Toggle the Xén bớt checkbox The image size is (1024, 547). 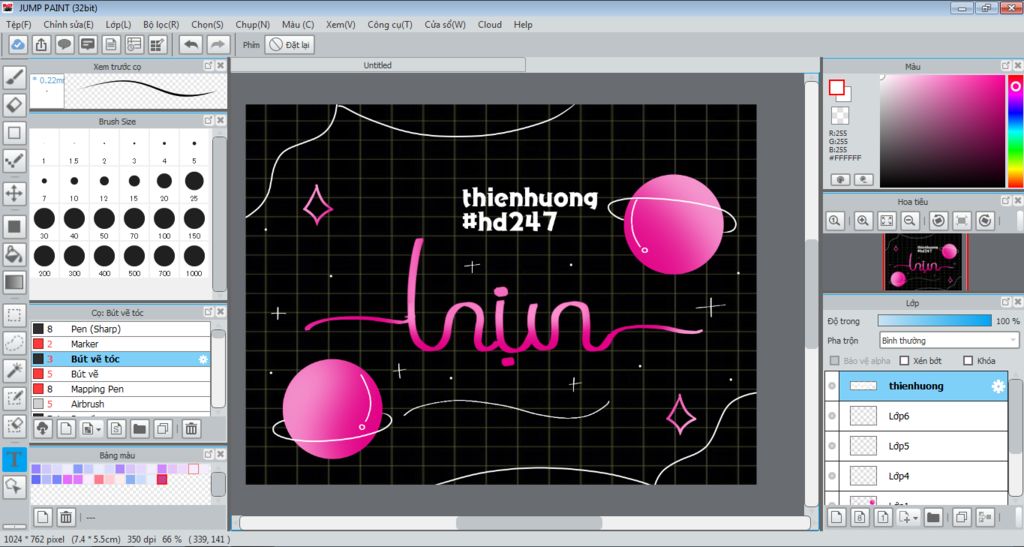tap(904, 360)
